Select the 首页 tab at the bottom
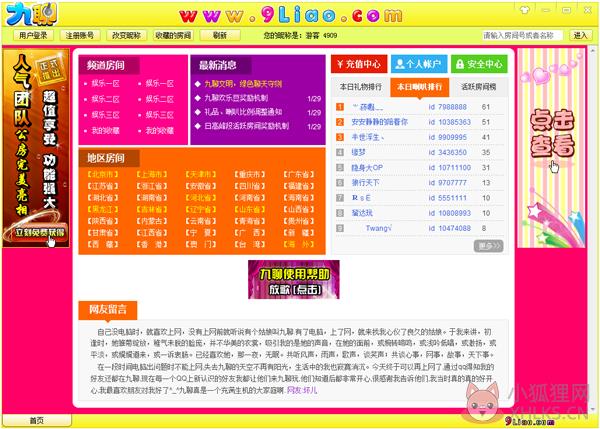 coord(37,421)
